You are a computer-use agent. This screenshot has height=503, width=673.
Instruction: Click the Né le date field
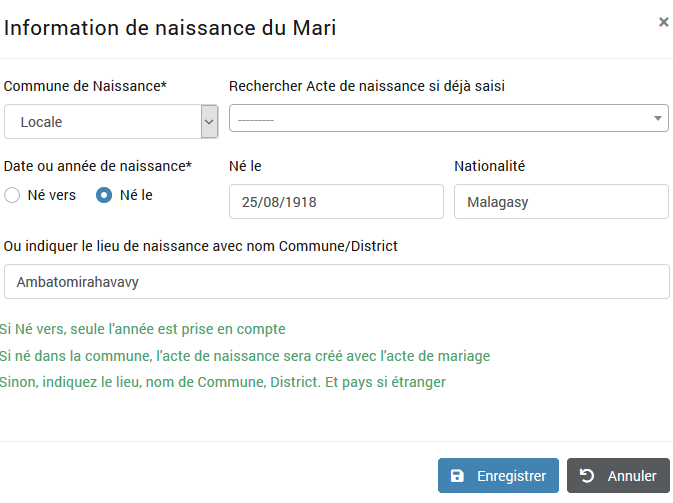[x=336, y=202]
